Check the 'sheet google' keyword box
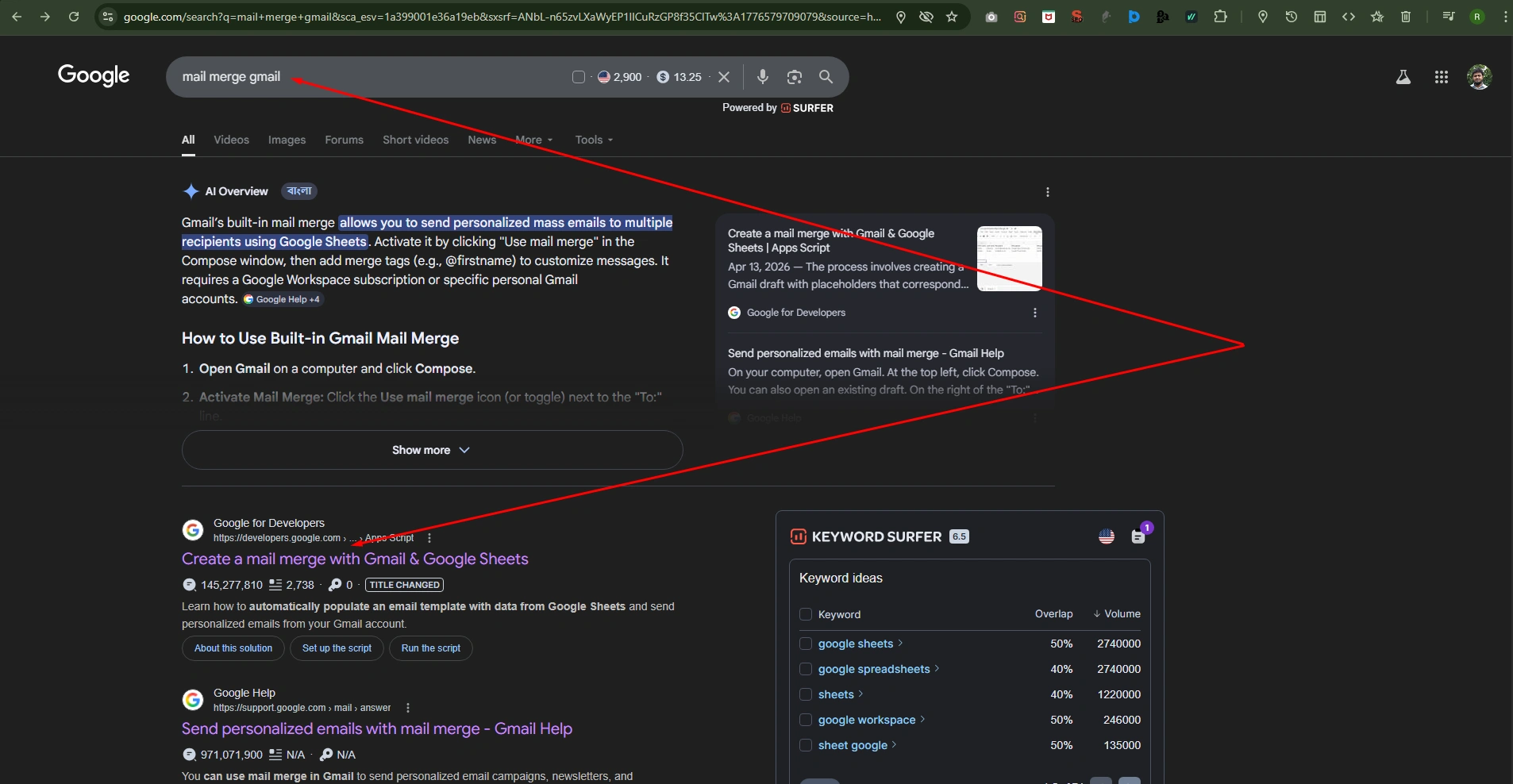 (806, 745)
